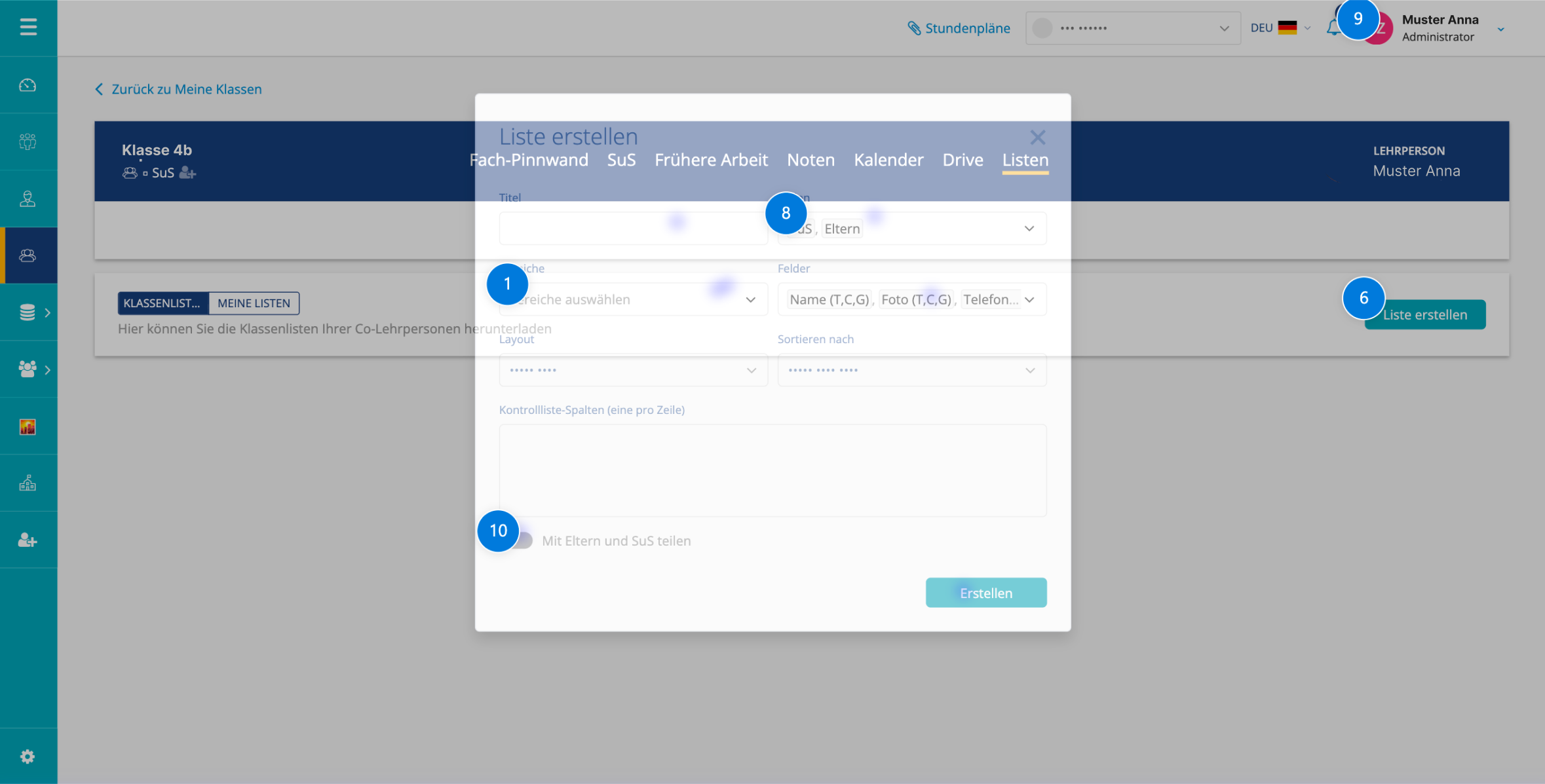Click the group icon under Klasse 4b

pyautogui.click(x=130, y=172)
